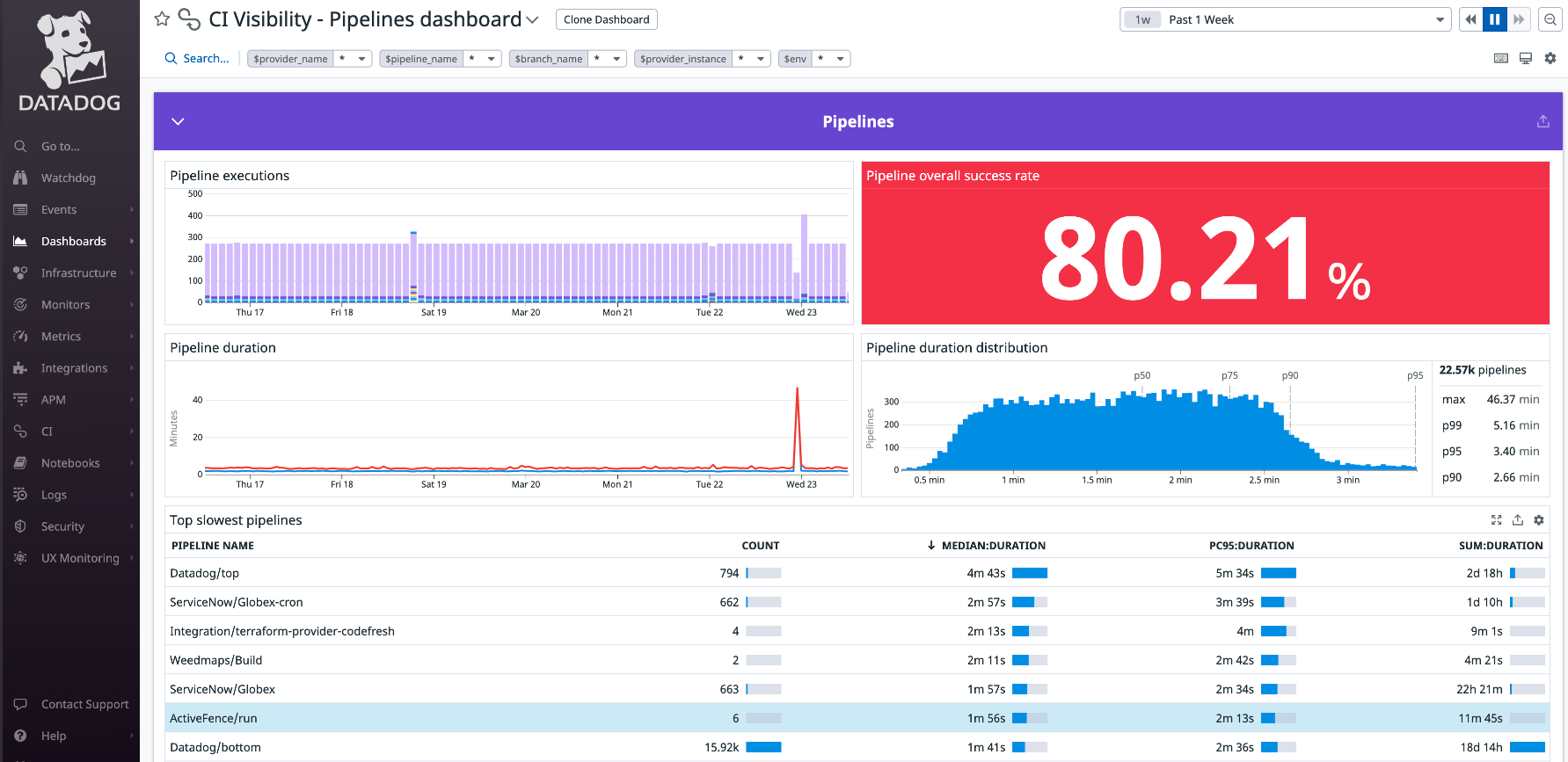
Task: Click the zoom out magnifier icon
Action: pos(1550,19)
